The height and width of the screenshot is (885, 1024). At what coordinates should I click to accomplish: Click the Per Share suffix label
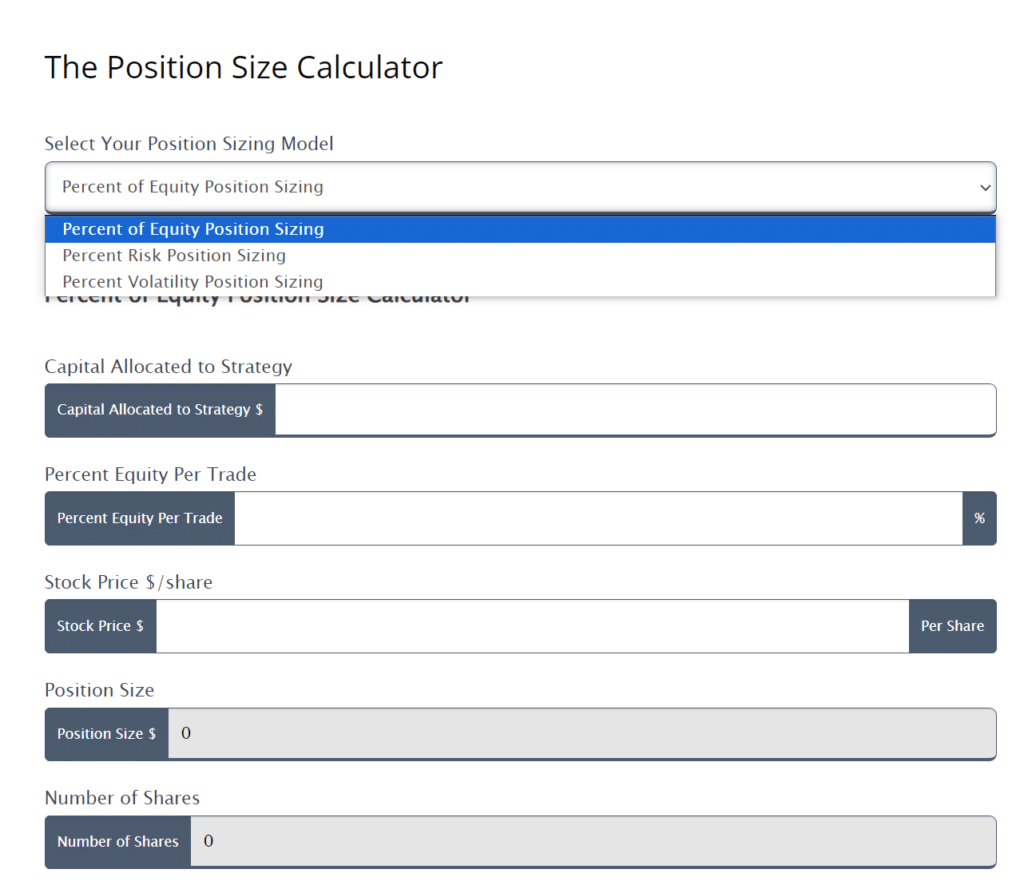952,626
